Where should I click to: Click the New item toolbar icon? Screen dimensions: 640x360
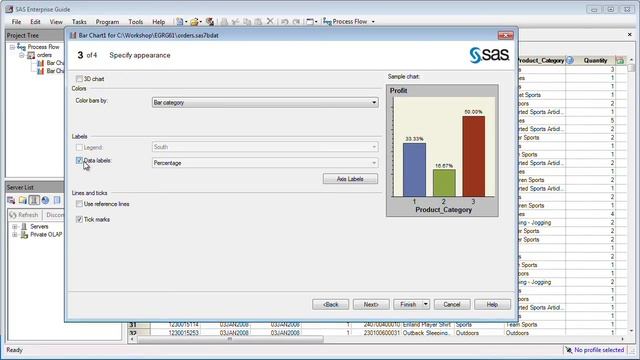click(x=179, y=22)
